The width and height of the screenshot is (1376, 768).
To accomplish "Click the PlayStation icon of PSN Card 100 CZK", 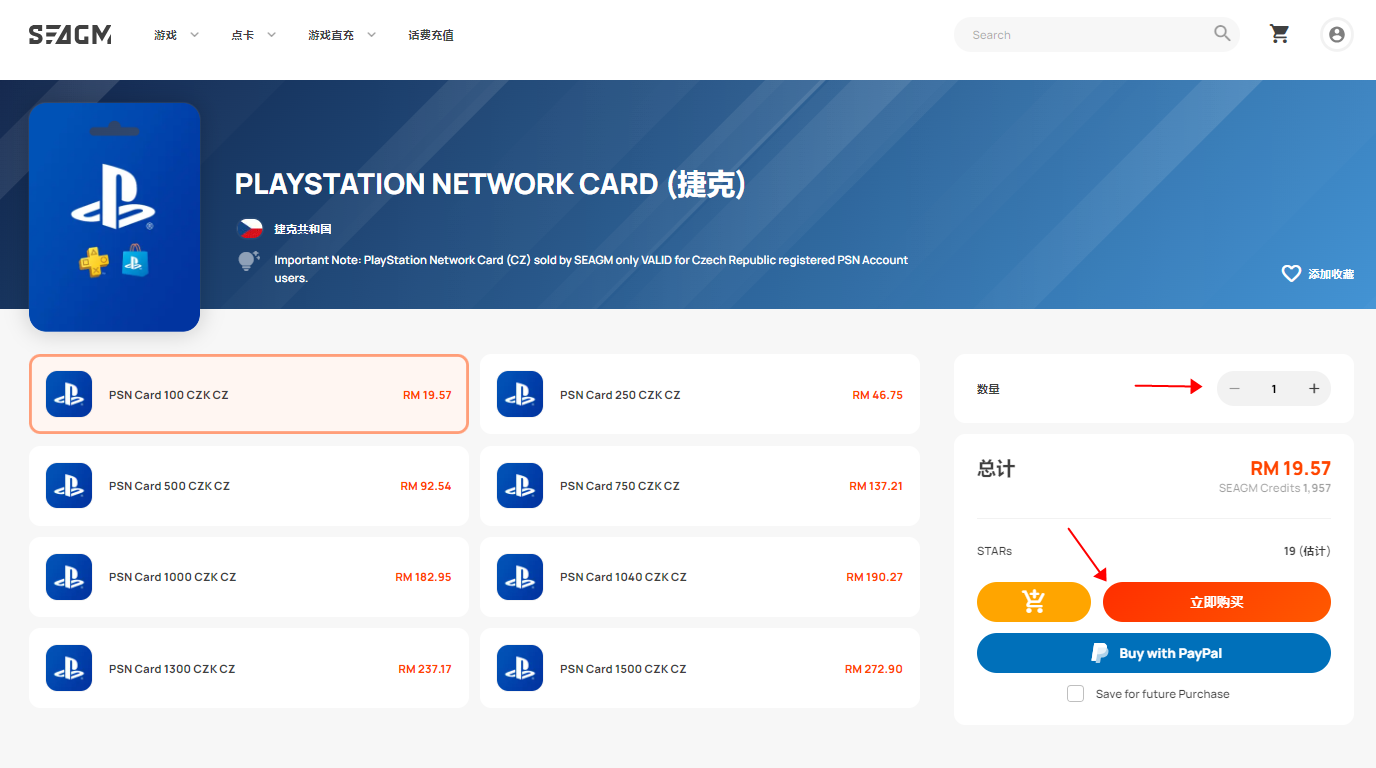I will [69, 394].
